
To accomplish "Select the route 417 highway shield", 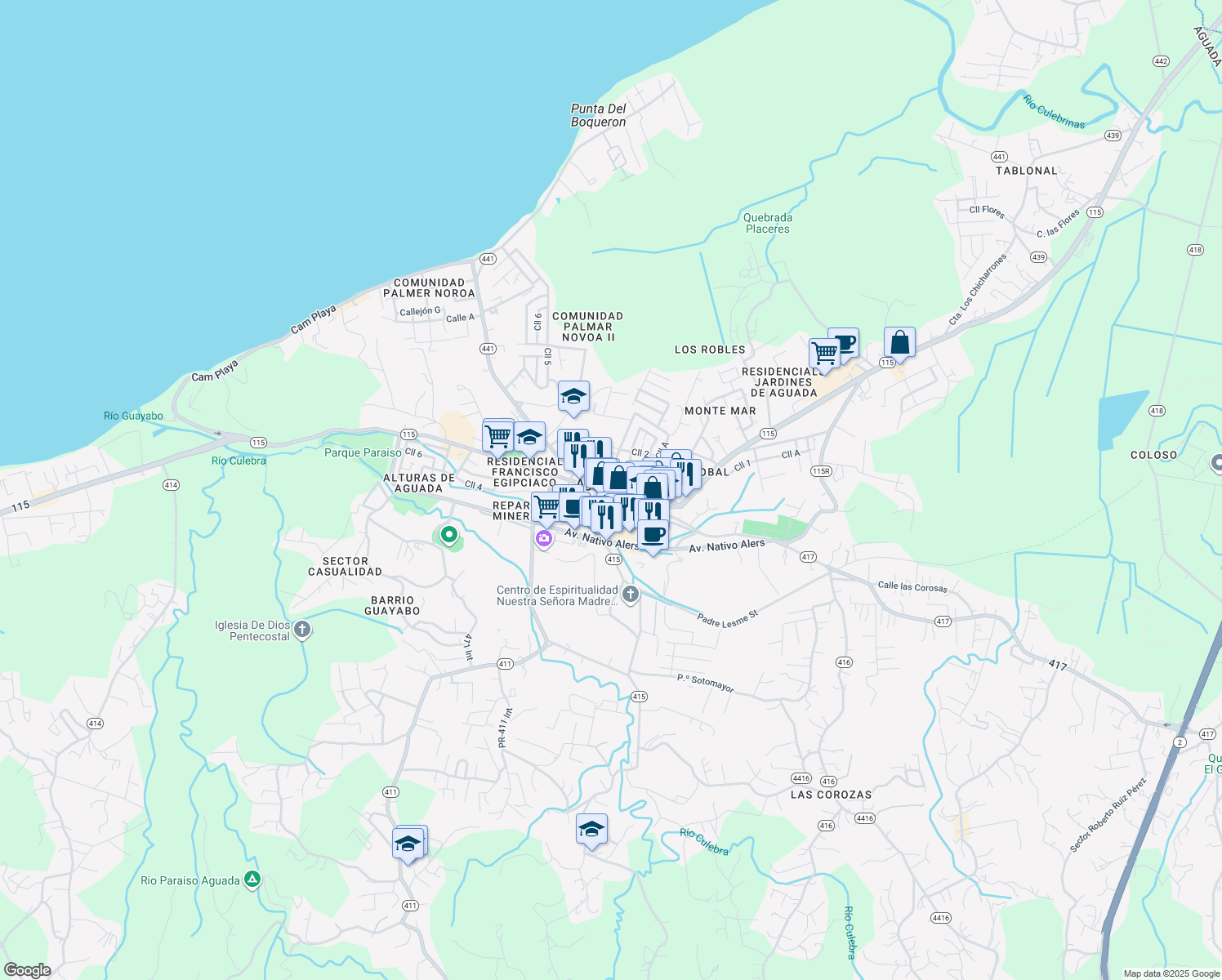I will click(x=806, y=556).
